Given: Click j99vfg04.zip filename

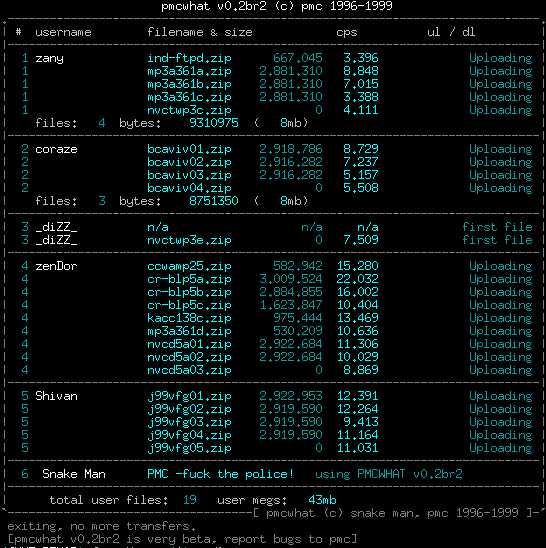Looking at the screenshot, I should point(189,435).
